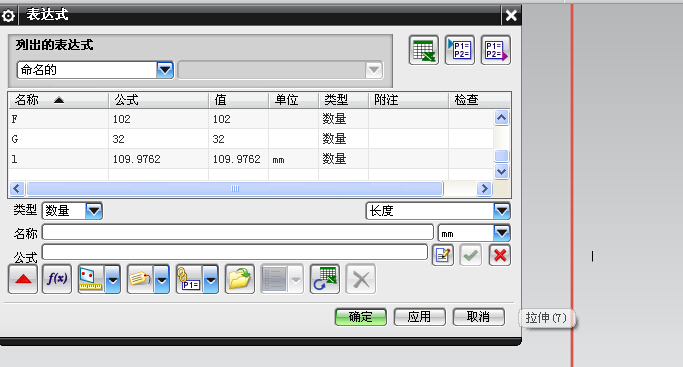Sort by the 单位 column header

tap(294, 100)
